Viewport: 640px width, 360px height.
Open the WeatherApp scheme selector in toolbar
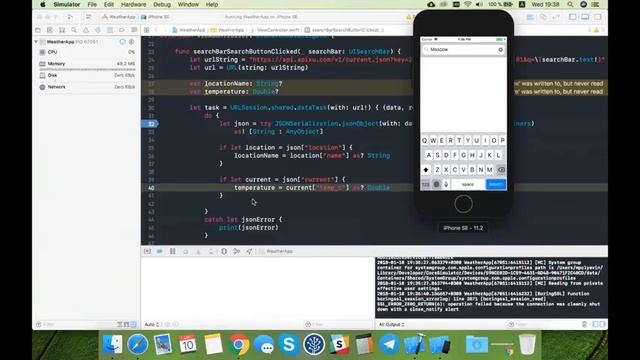pos(119,17)
